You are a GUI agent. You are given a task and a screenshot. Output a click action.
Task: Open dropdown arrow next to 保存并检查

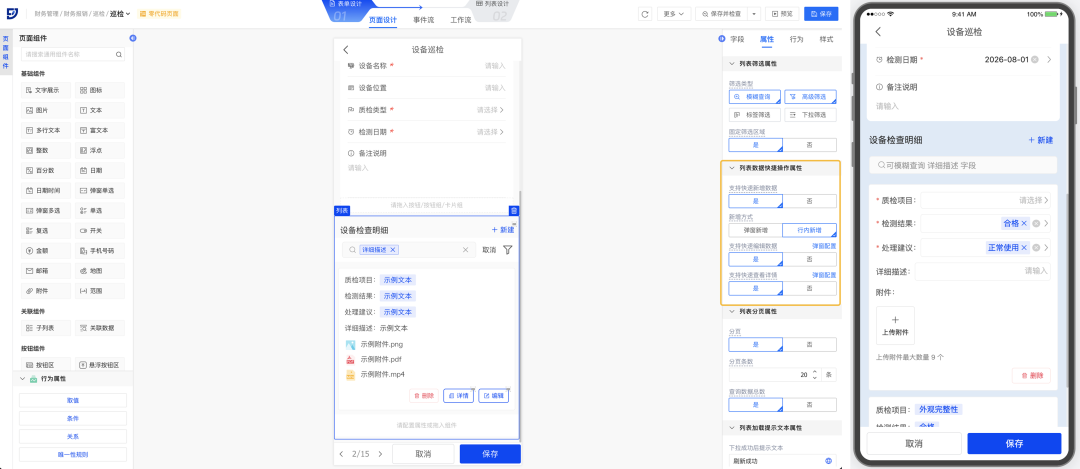754,14
